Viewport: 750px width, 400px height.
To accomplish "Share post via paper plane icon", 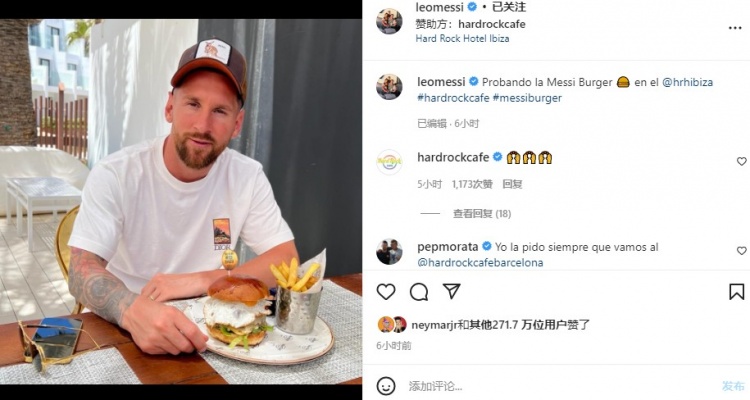I will tap(451, 291).
